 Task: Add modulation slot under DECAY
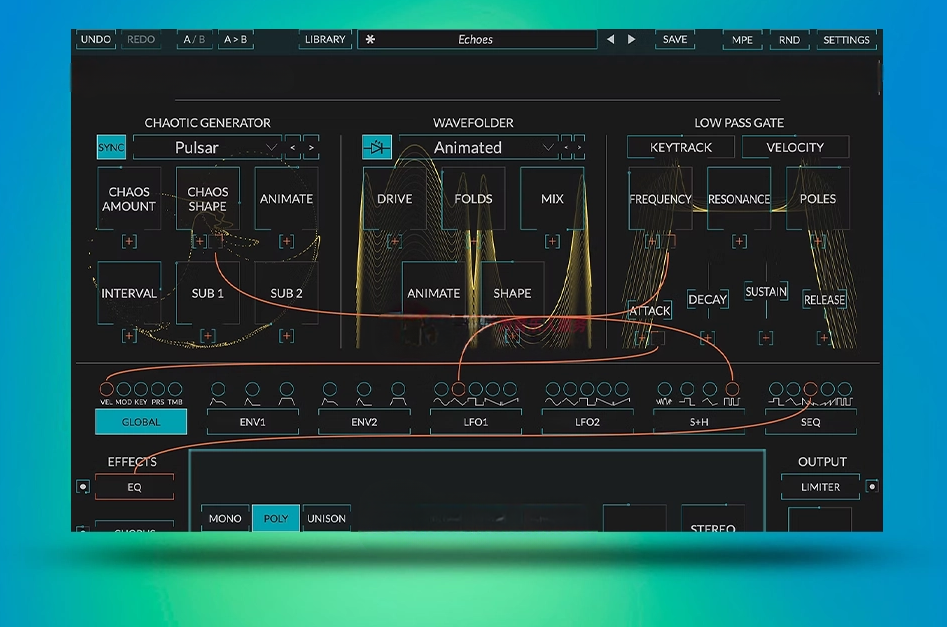click(707, 338)
